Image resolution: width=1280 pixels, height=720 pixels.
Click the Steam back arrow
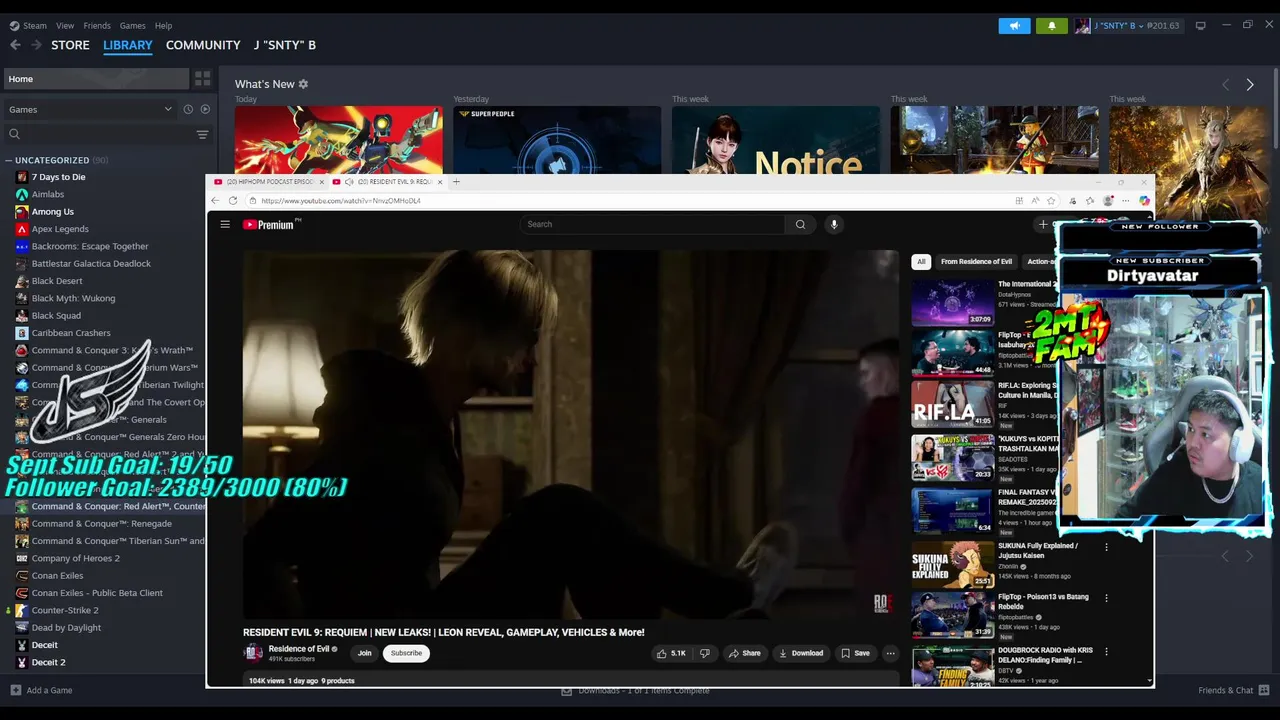coord(15,45)
